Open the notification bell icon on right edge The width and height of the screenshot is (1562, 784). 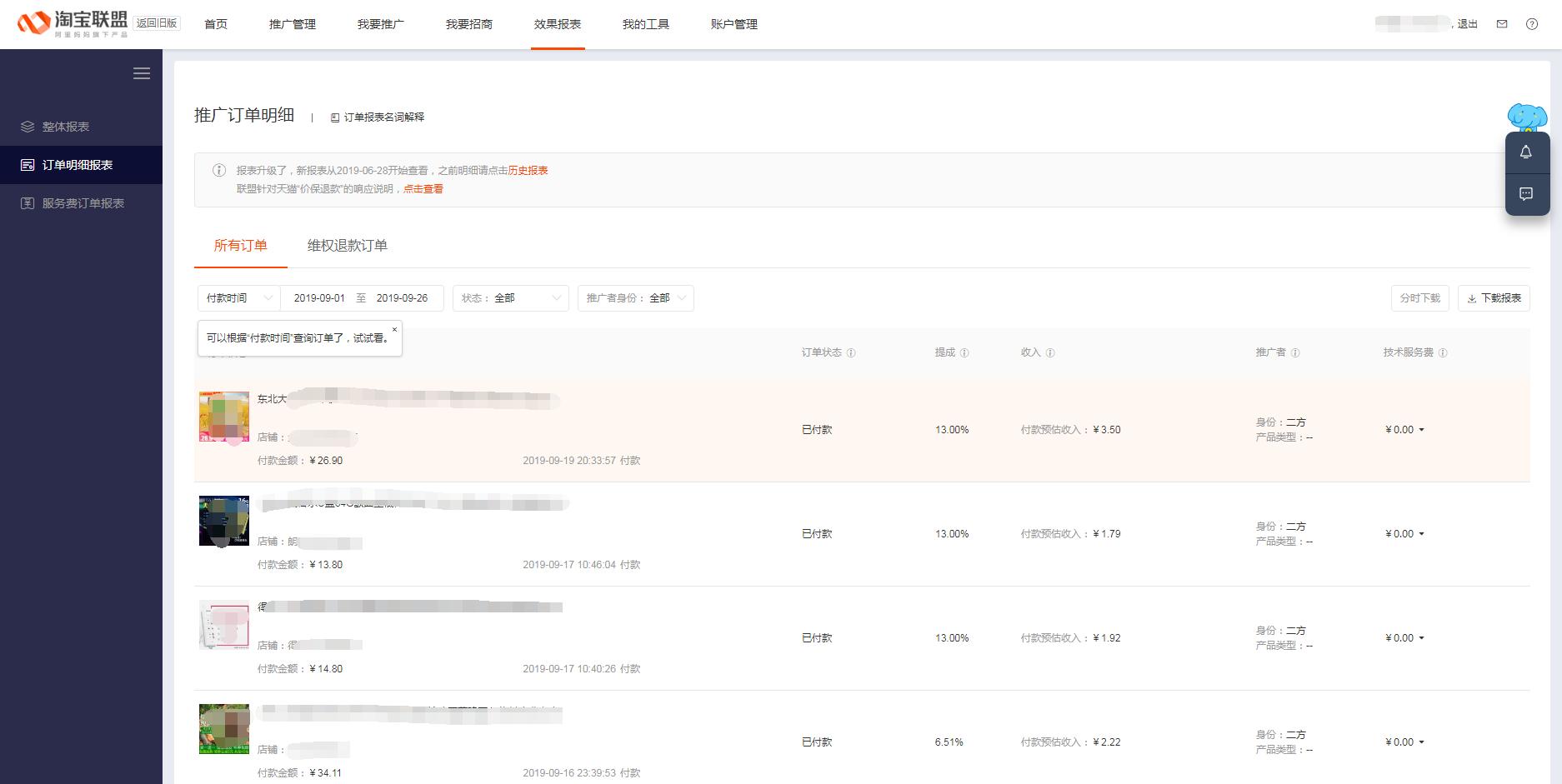(x=1527, y=152)
